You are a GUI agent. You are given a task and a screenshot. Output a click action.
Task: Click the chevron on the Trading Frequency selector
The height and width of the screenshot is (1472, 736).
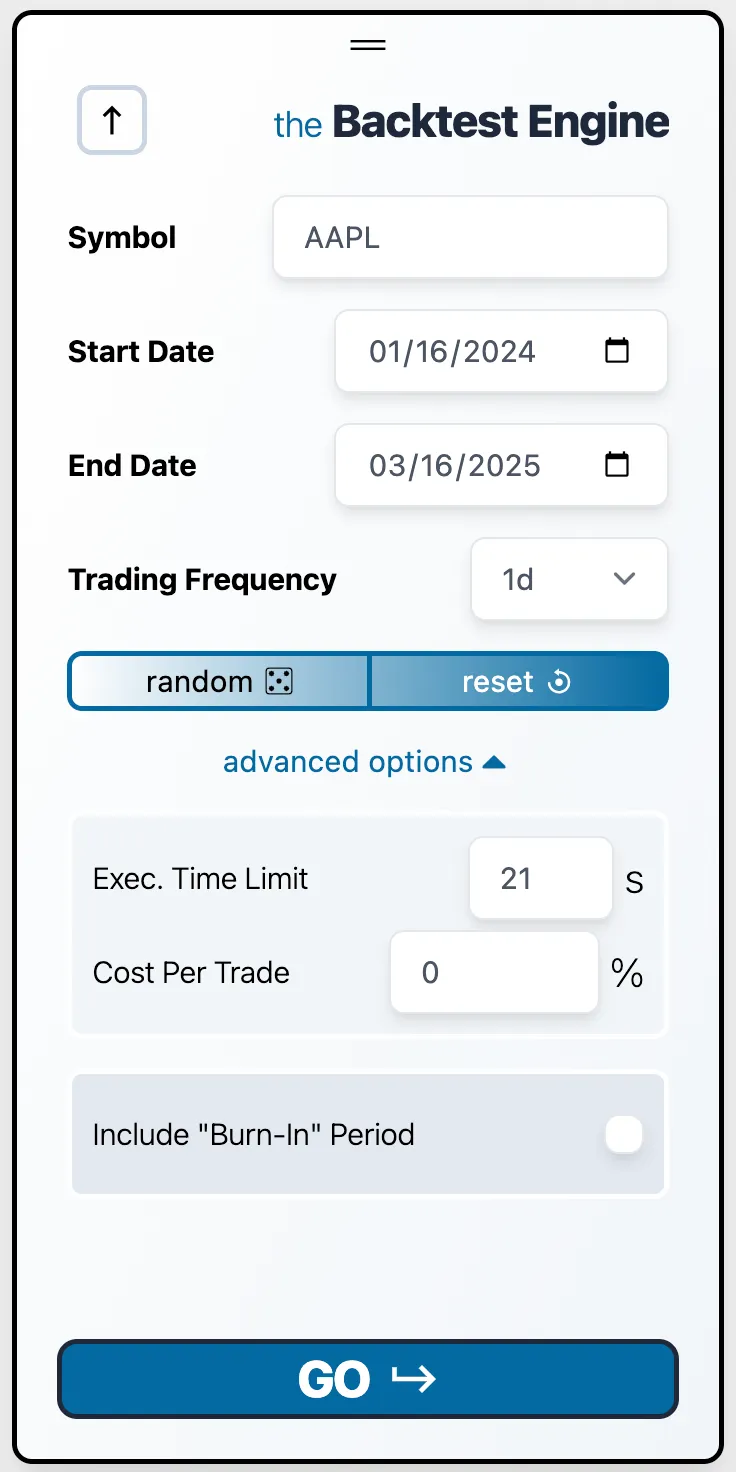pyautogui.click(x=624, y=579)
